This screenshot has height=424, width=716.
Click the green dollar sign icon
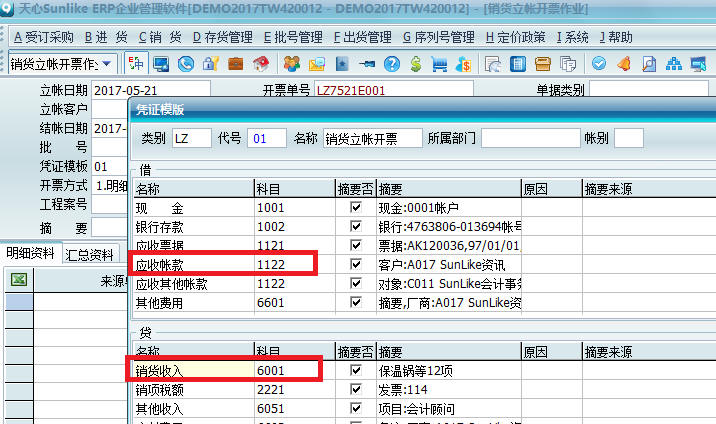(416, 64)
